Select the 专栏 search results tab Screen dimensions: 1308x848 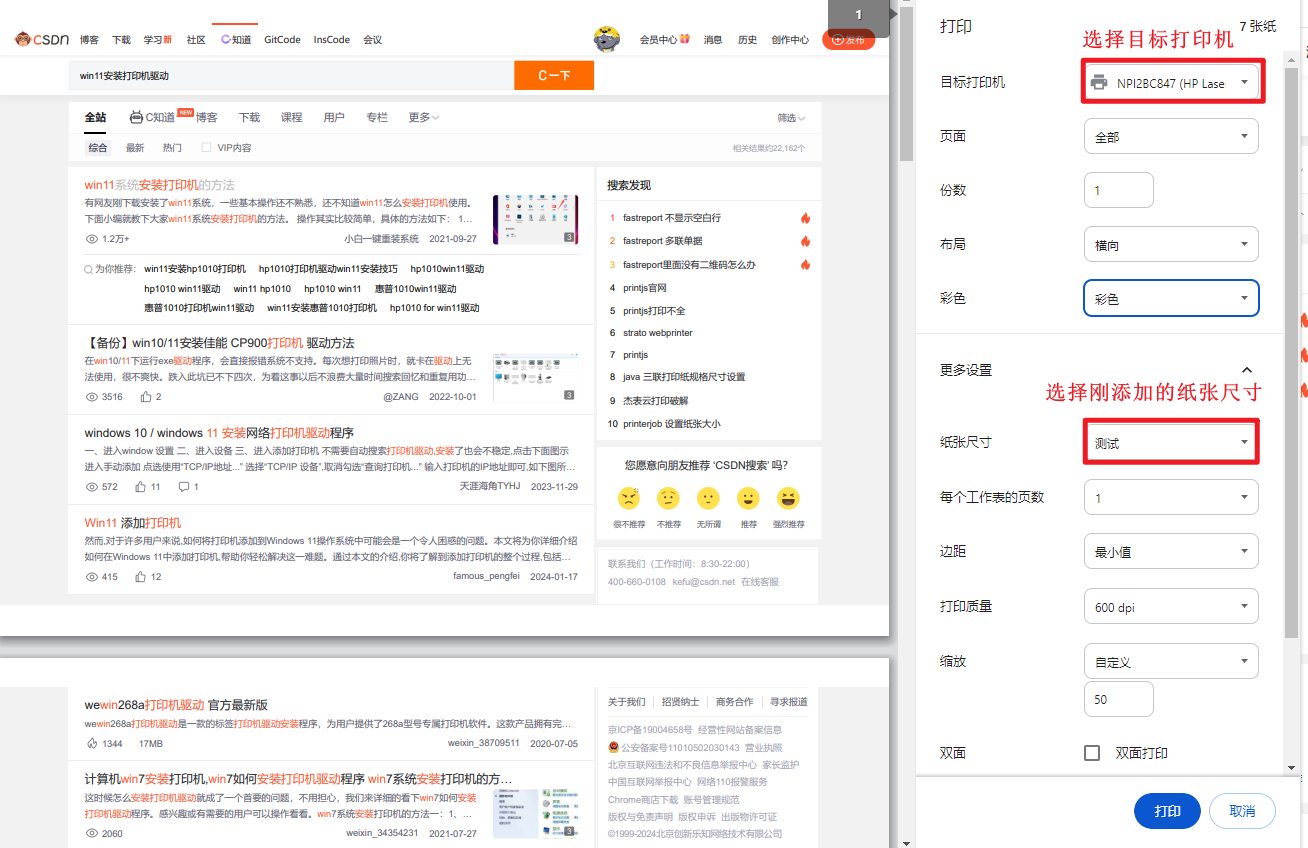click(377, 117)
